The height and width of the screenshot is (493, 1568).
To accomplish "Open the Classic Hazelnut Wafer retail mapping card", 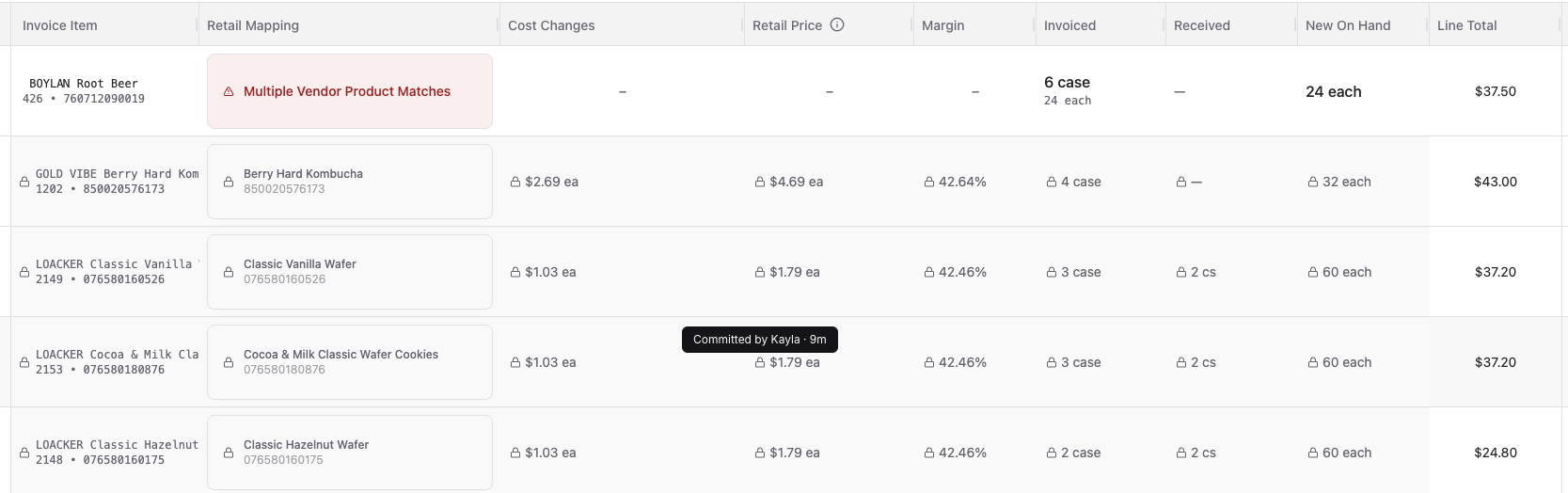I will click(350, 453).
